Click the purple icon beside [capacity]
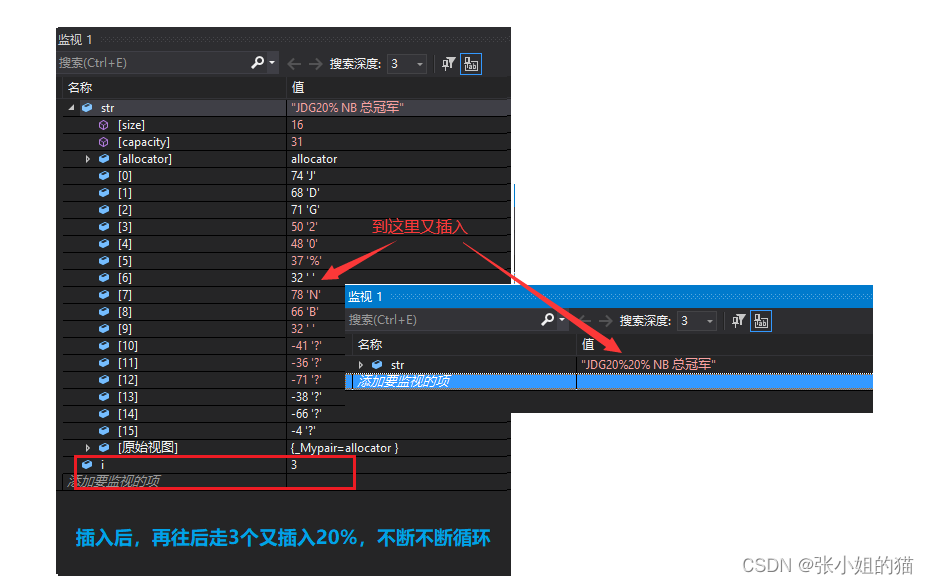 (104, 142)
